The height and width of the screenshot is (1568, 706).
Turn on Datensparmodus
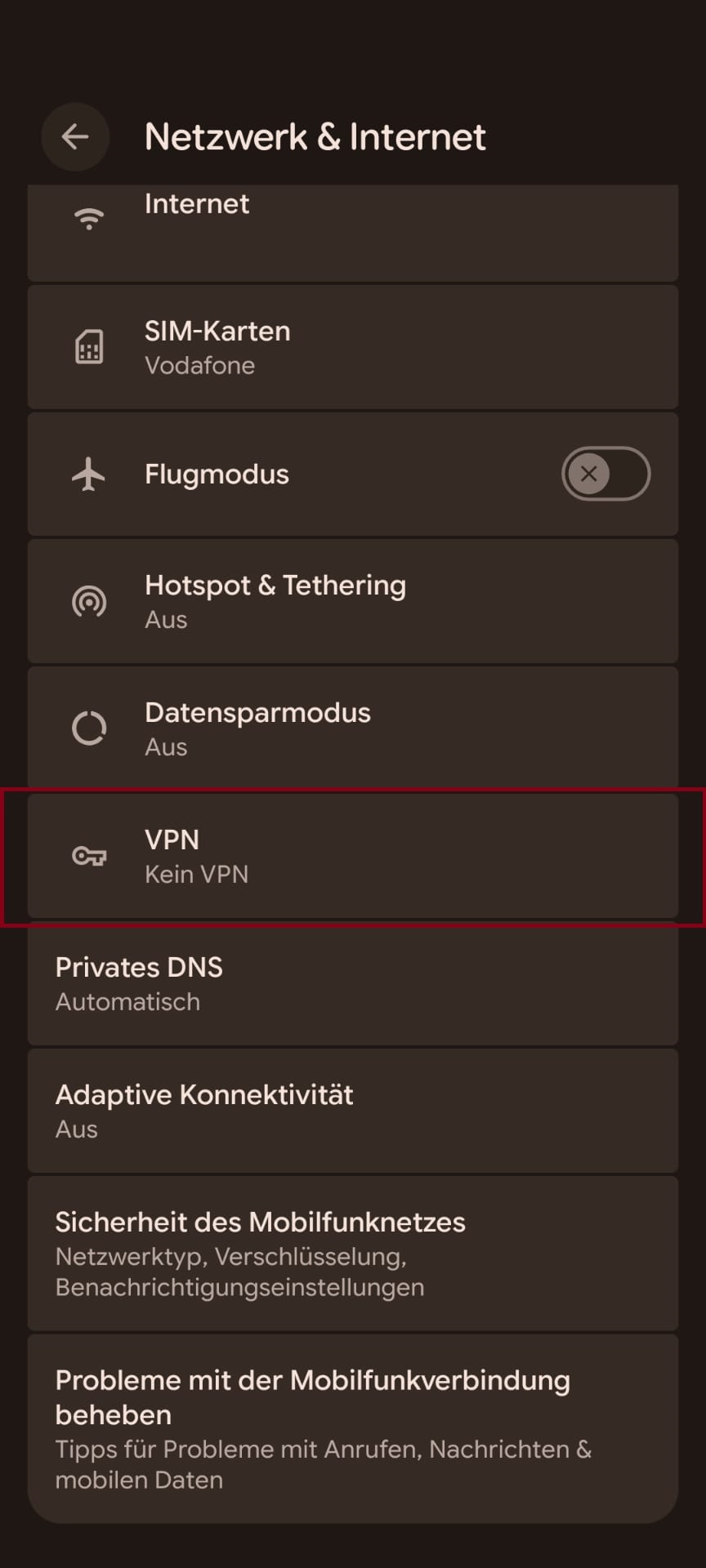(353, 727)
